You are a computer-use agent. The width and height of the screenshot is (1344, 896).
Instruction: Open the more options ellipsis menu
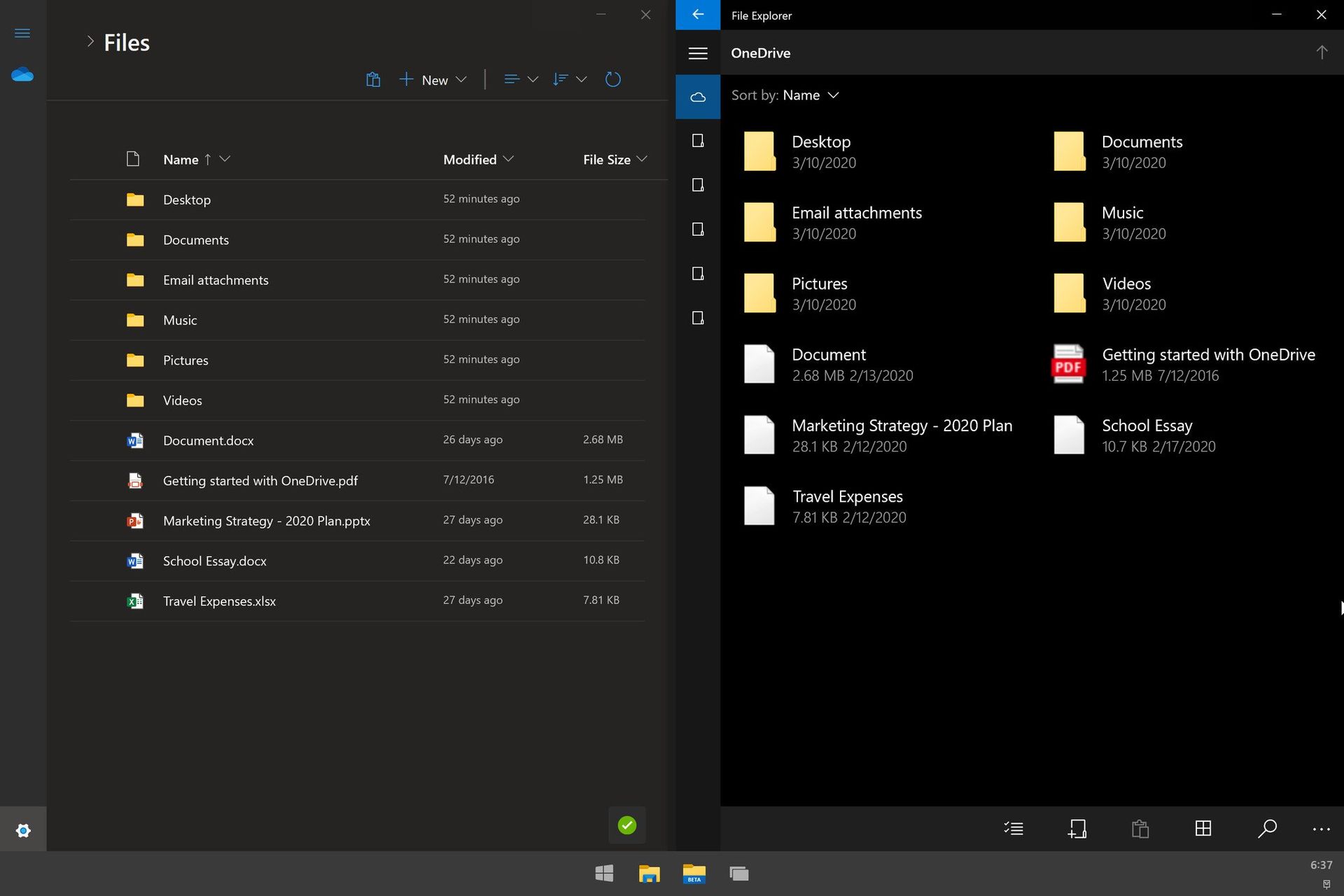coord(1322,829)
